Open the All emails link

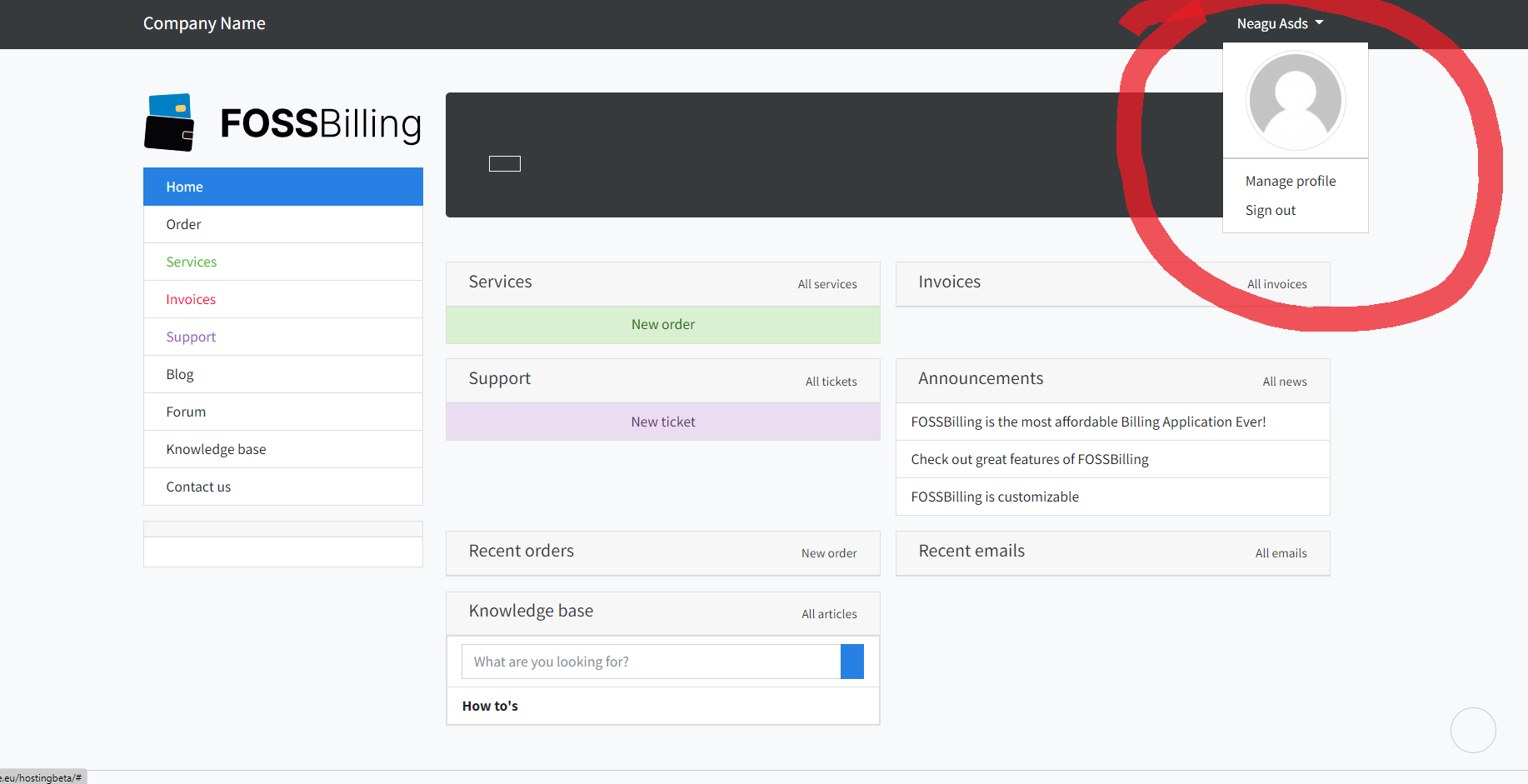click(1281, 553)
